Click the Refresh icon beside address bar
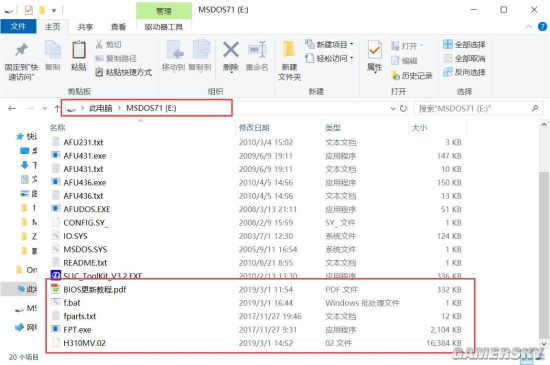Screen dimensions: 550x365 pos(403,108)
